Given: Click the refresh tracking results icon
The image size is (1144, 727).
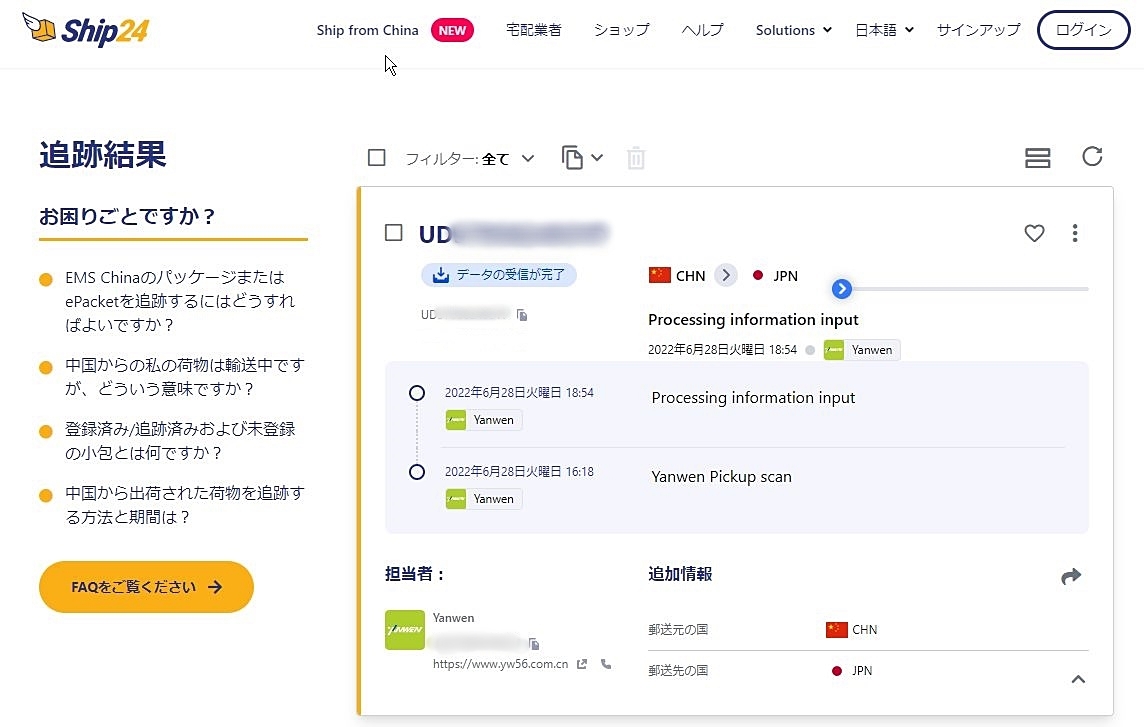Looking at the screenshot, I should 1092,157.
